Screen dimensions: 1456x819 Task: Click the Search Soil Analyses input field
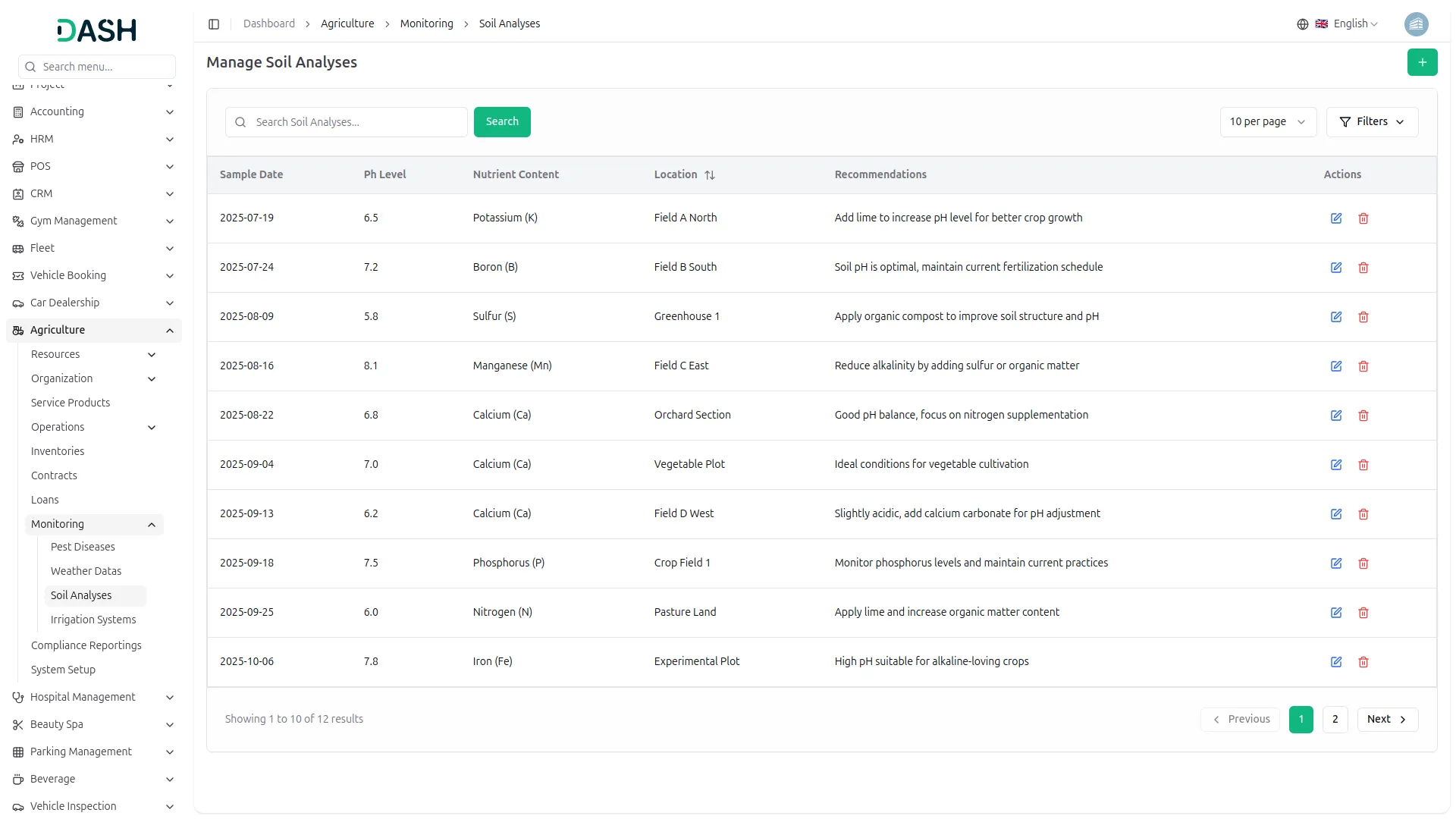pos(356,122)
